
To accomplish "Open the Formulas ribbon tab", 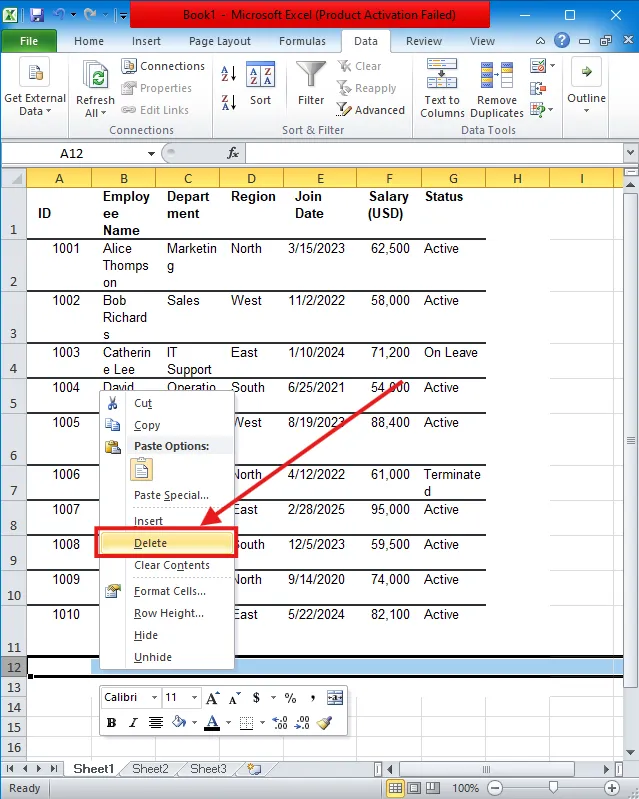I will pos(302,41).
